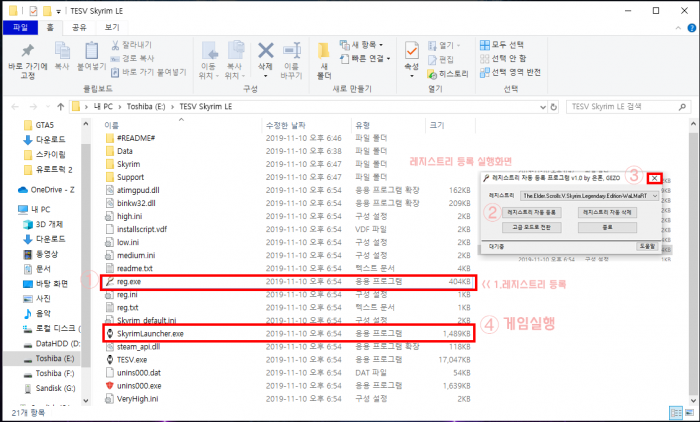Click 레지스트리 자동 삭제 button in dialog
The height and width of the screenshot is (422, 700).
click(x=607, y=213)
